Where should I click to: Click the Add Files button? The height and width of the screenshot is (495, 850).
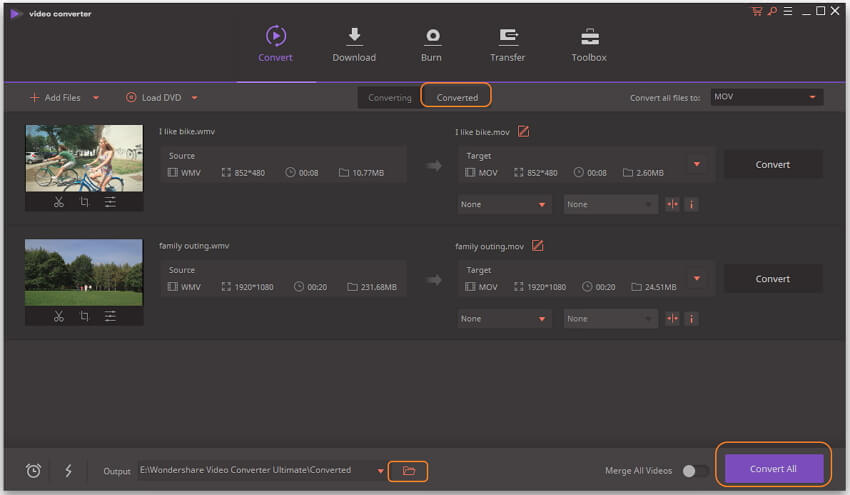pyautogui.click(x=55, y=98)
